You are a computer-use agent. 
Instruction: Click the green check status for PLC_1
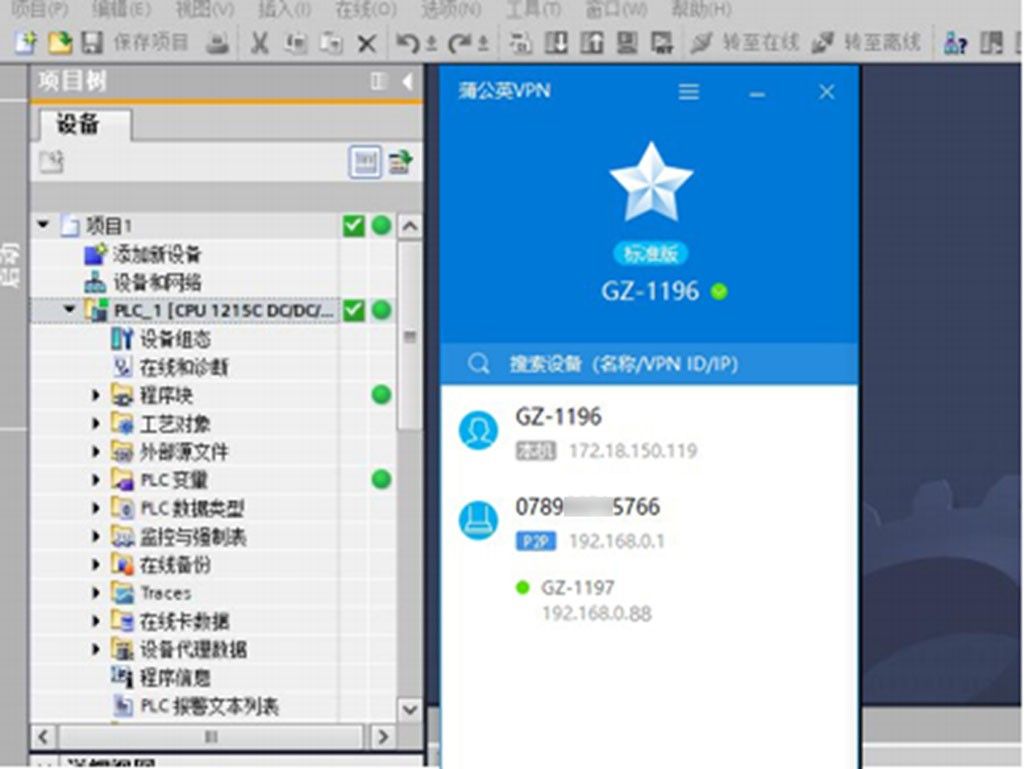tap(353, 310)
